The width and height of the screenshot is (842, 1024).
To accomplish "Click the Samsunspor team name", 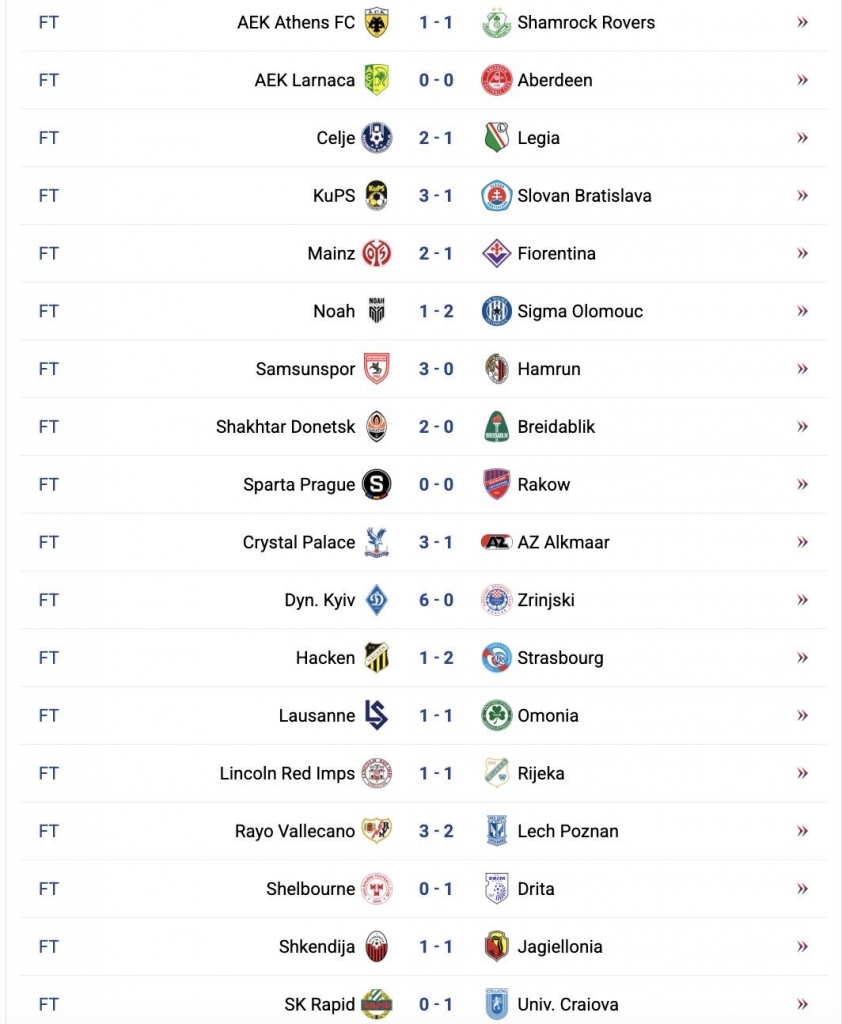I will pyautogui.click(x=305, y=368).
